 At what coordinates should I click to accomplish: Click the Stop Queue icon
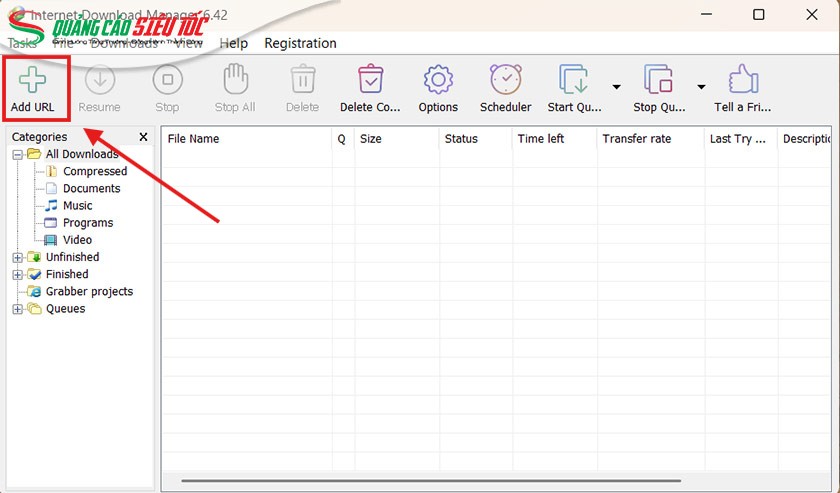coord(658,79)
